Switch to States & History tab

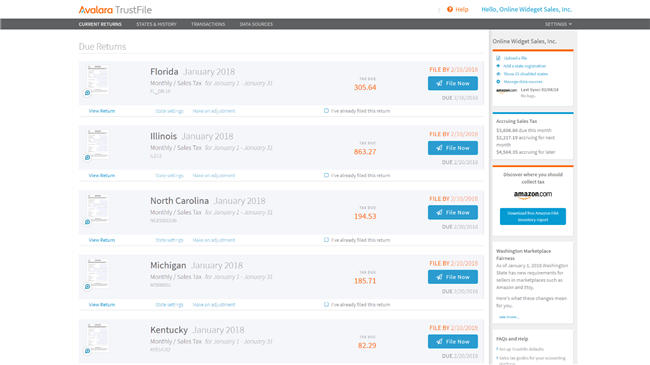point(156,24)
